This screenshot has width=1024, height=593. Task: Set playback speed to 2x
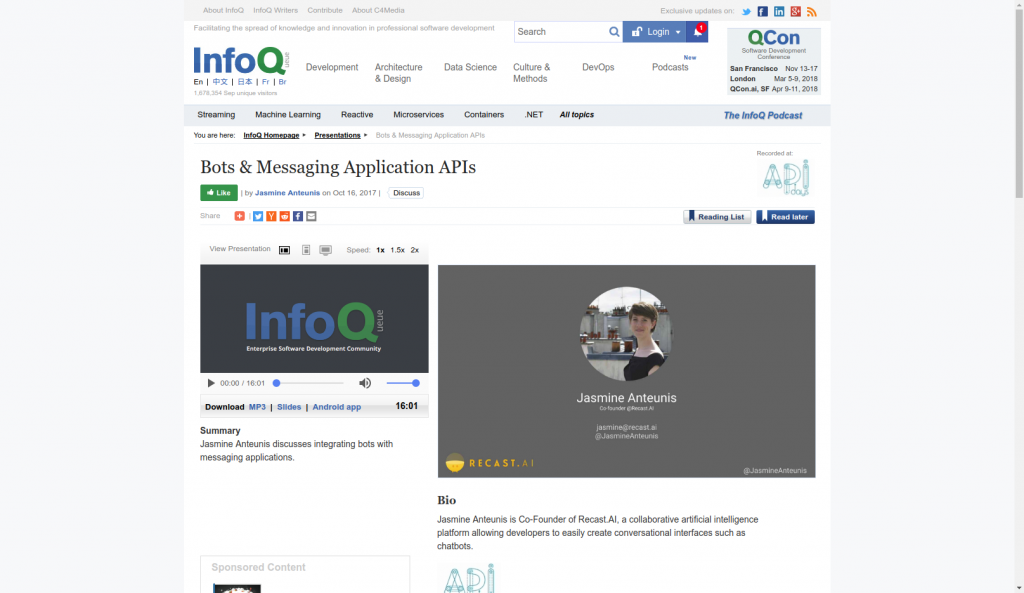pos(415,250)
